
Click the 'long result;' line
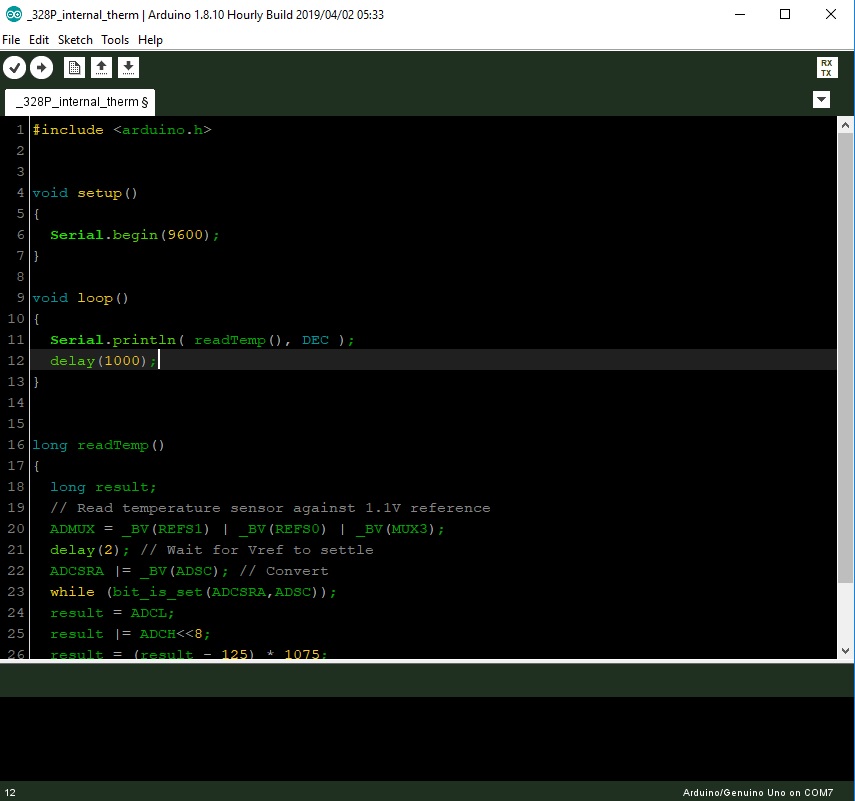tap(103, 487)
